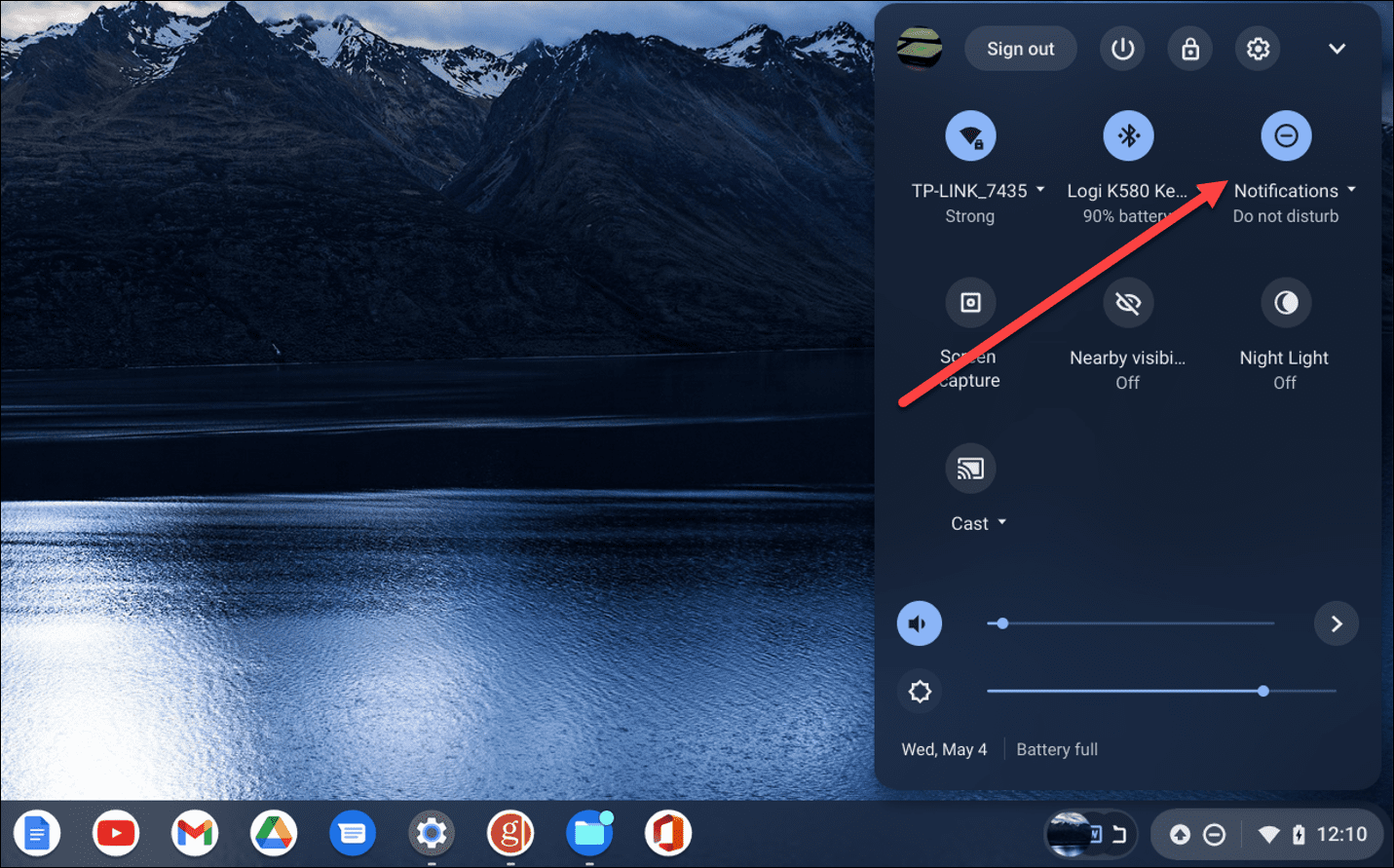Screen dimensions: 1394x868
Task: Lock the screen with the padlock icon
Action: pos(1190,49)
